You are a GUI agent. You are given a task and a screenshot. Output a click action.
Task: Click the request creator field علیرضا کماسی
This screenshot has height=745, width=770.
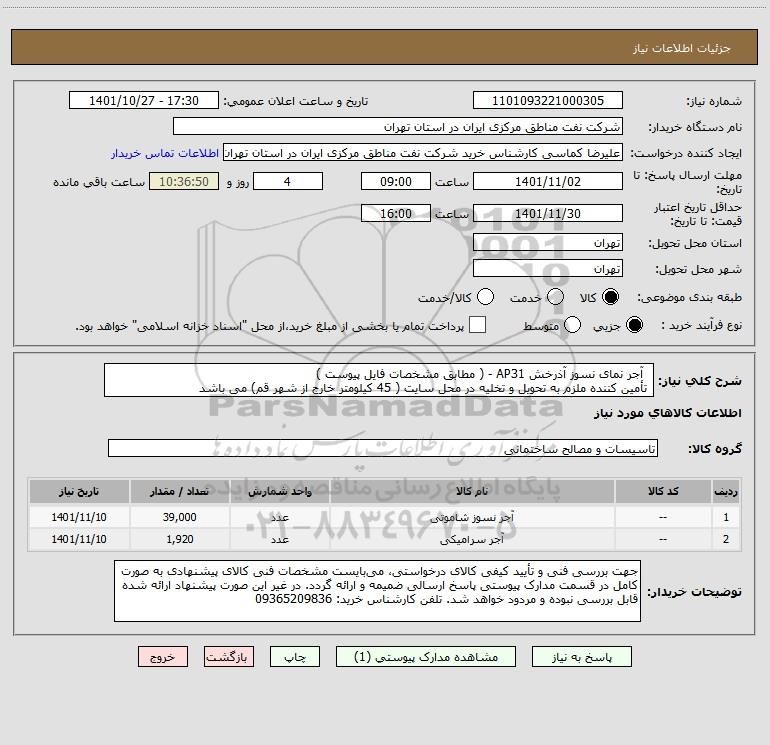(423, 153)
